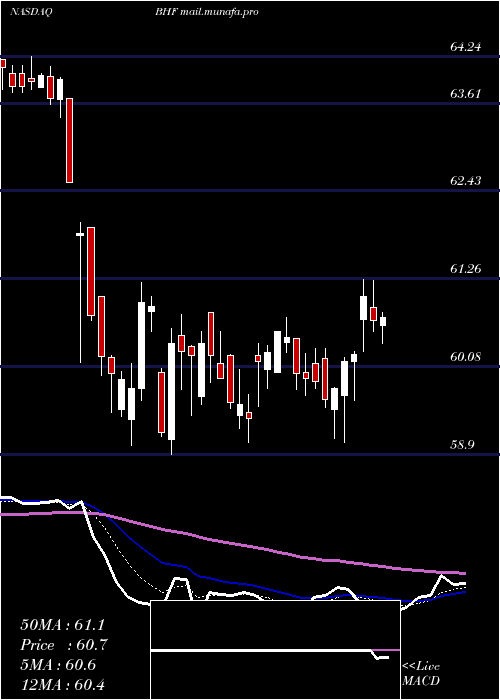Click the large red candle falling to 62.43

70,141
